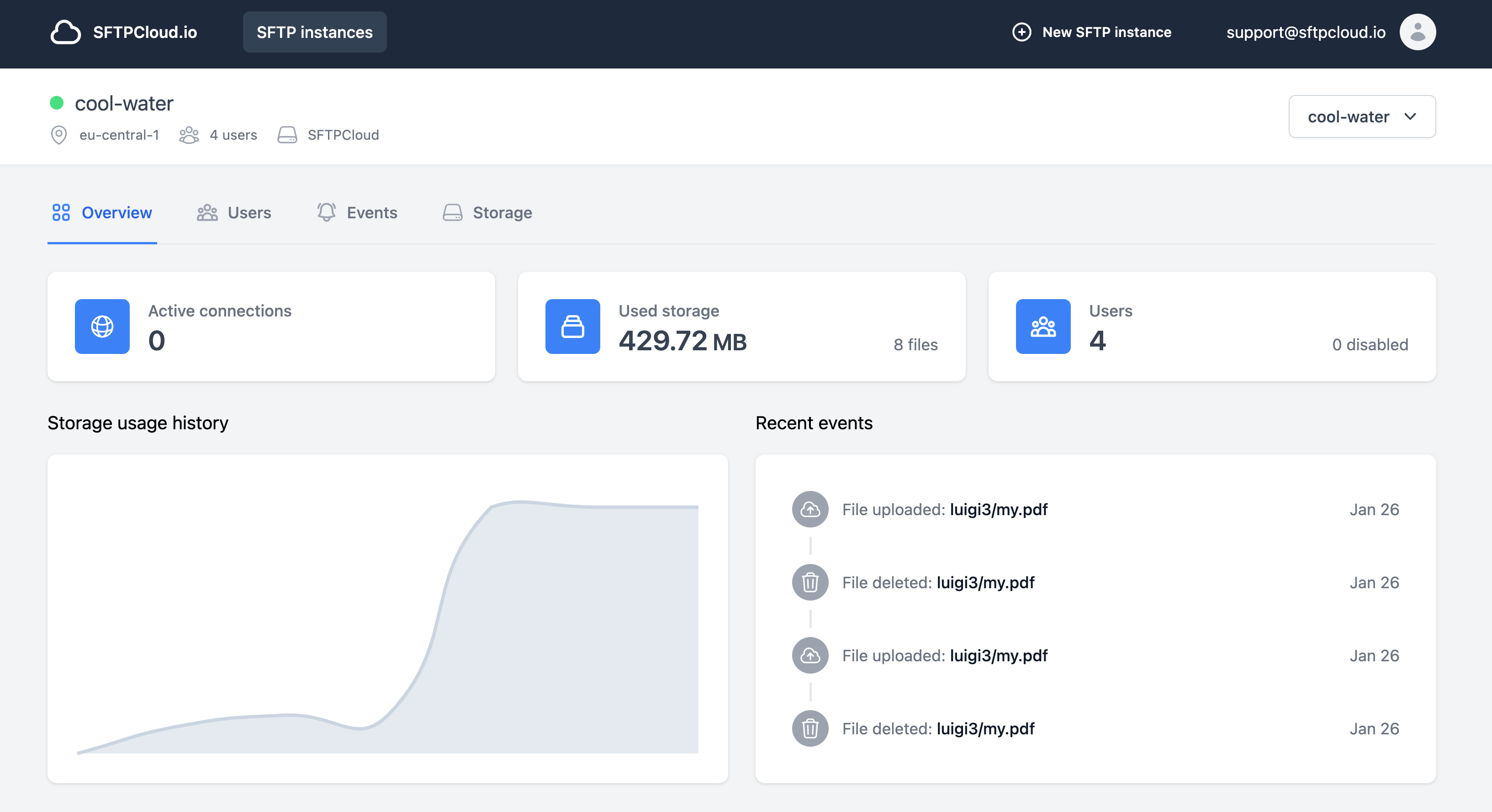Open the Storage tab
The image size is (1492, 812).
pyautogui.click(x=487, y=212)
